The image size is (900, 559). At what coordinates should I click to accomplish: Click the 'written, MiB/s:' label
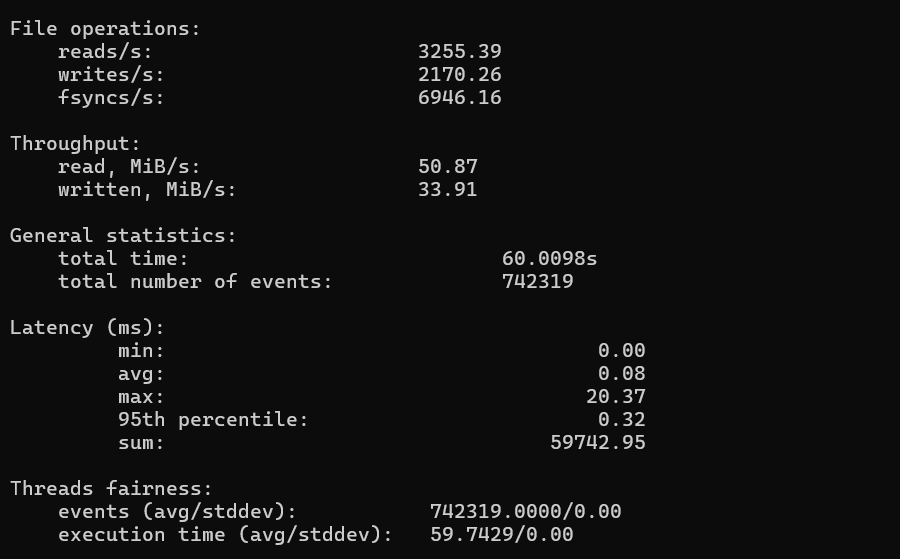coord(147,190)
